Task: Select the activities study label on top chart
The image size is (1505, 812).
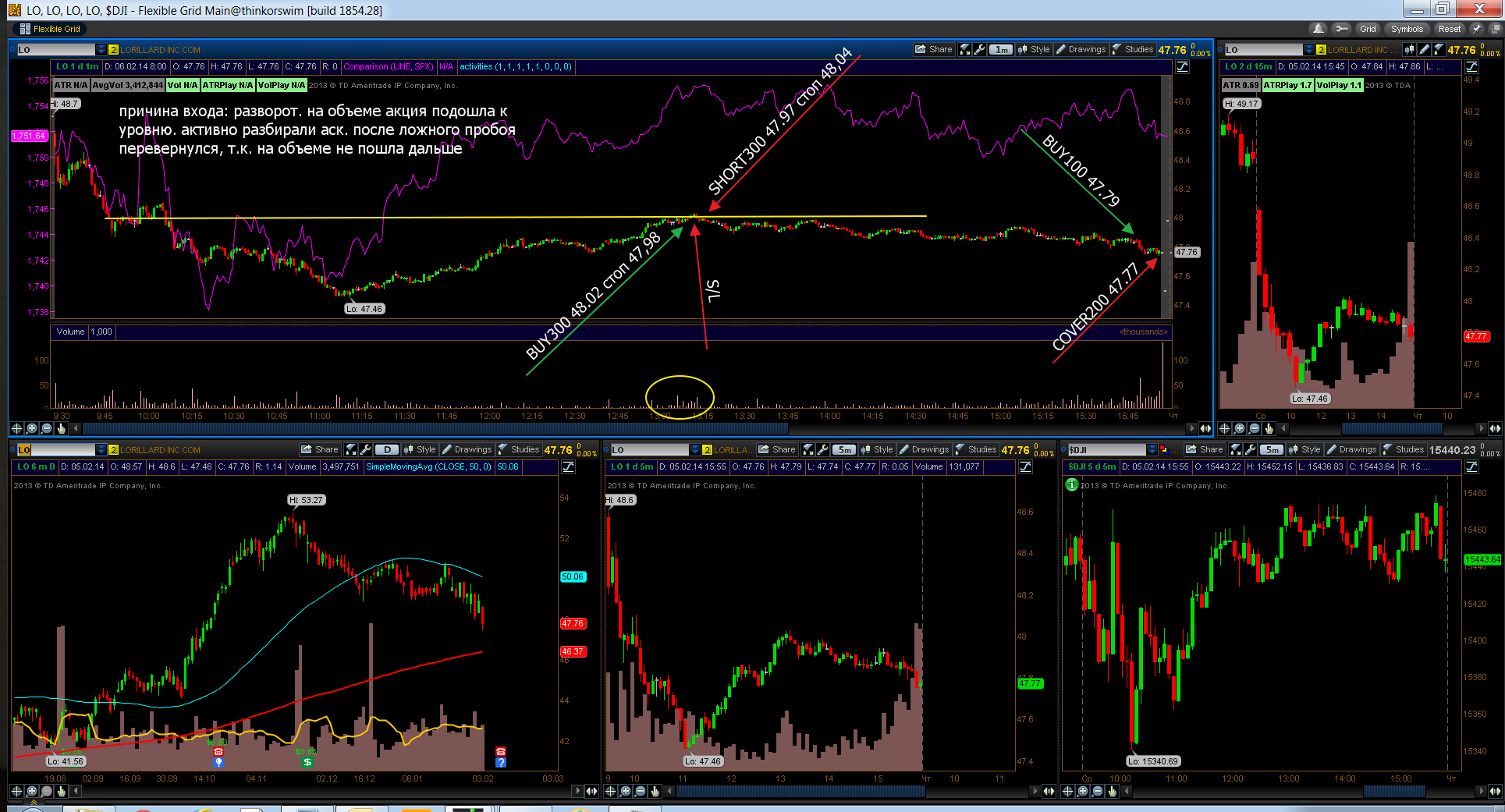Action: [x=515, y=66]
